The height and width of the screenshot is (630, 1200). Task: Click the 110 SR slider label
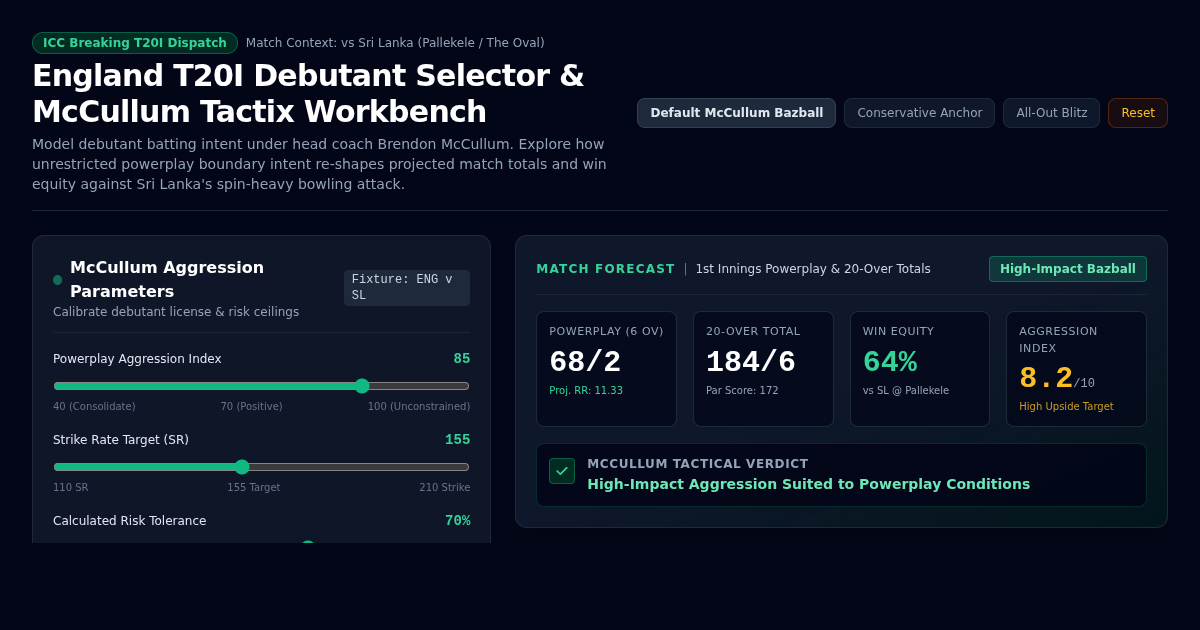pyautogui.click(x=71, y=488)
